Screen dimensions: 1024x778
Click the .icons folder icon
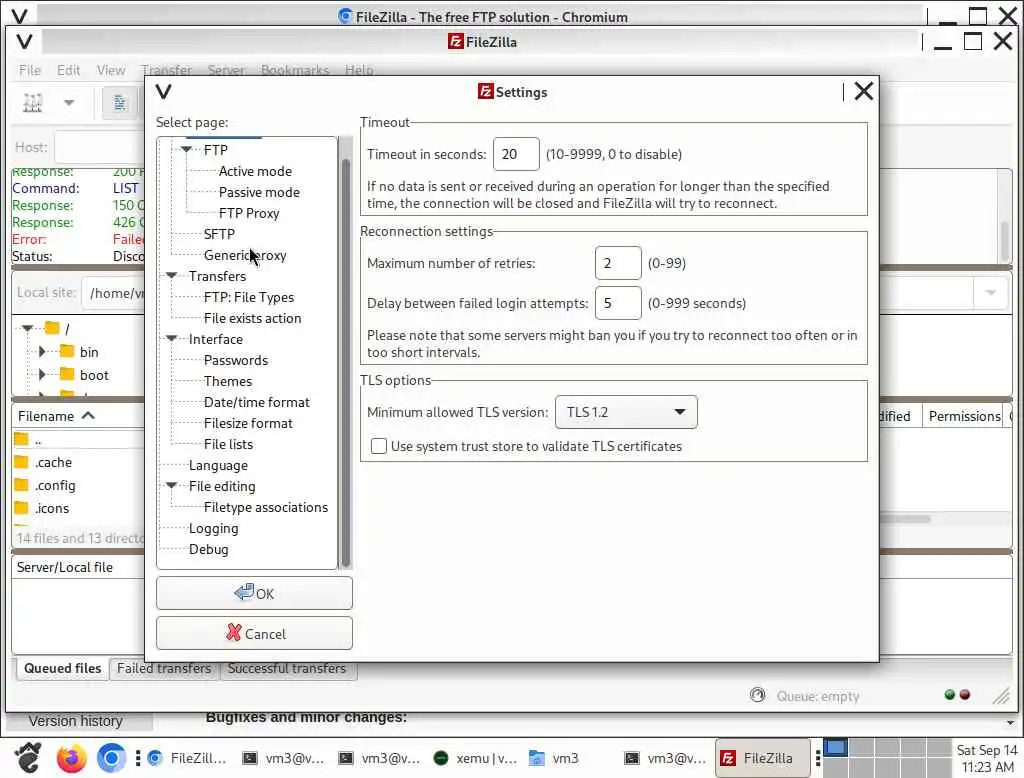(x=22, y=508)
